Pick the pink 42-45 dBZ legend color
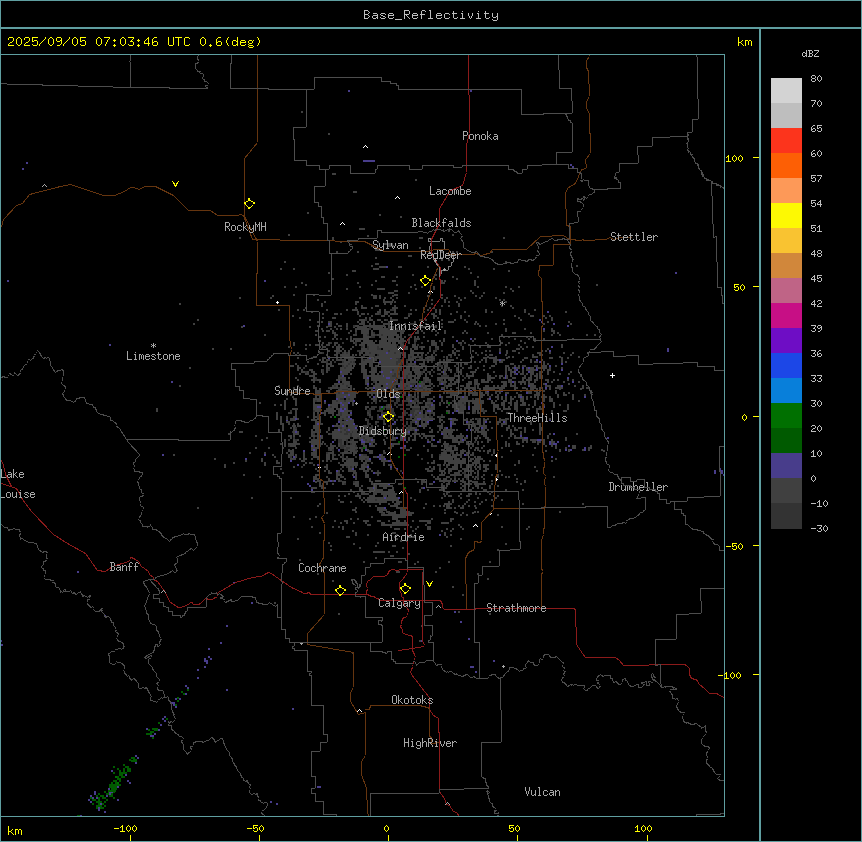The height and width of the screenshot is (842, 862). 786,291
